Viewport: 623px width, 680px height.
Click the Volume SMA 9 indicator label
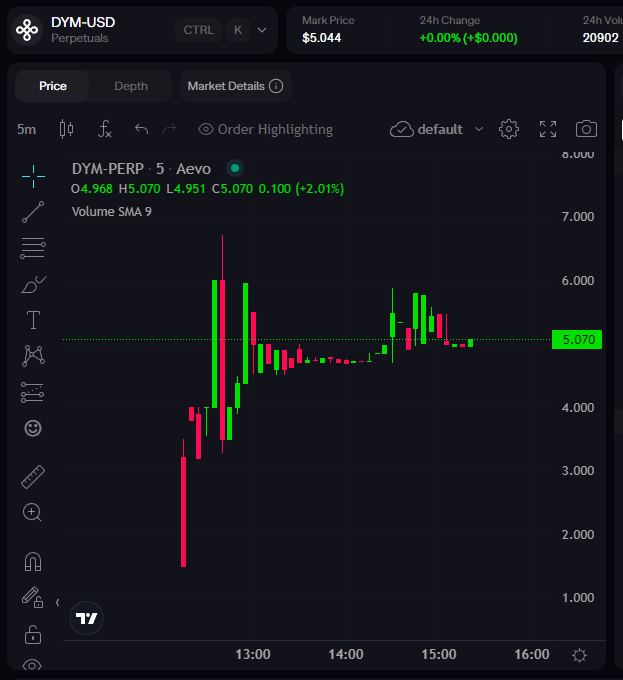pos(112,212)
